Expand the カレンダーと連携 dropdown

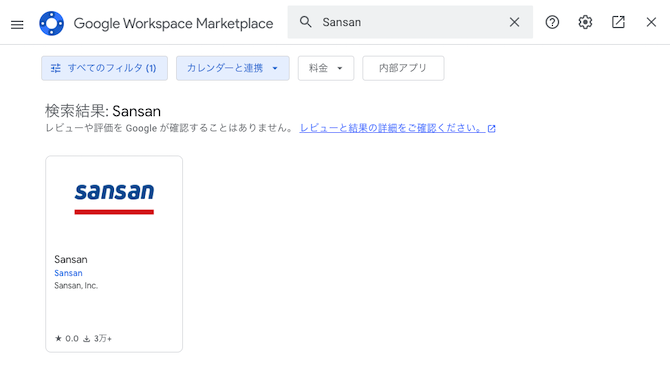232,68
